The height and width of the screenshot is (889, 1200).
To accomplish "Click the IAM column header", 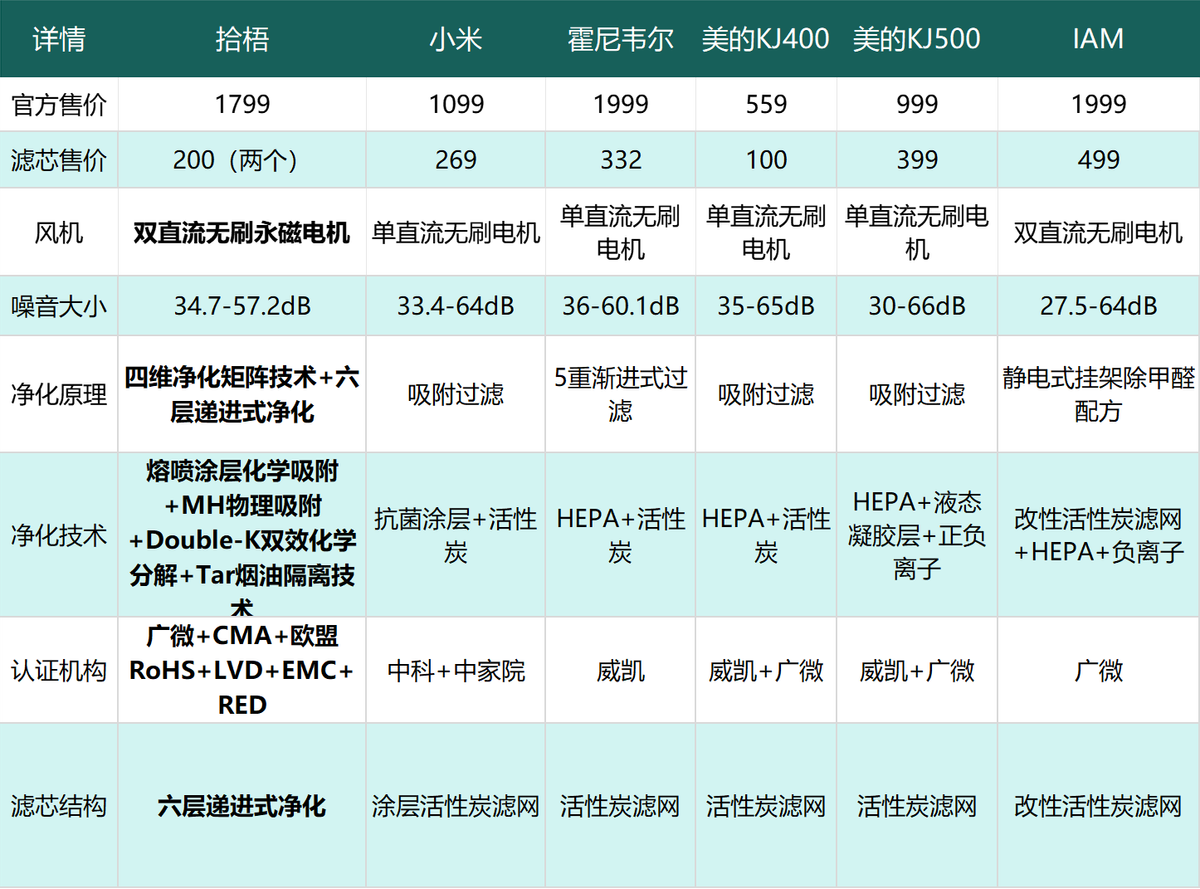I will pos(1098,39).
